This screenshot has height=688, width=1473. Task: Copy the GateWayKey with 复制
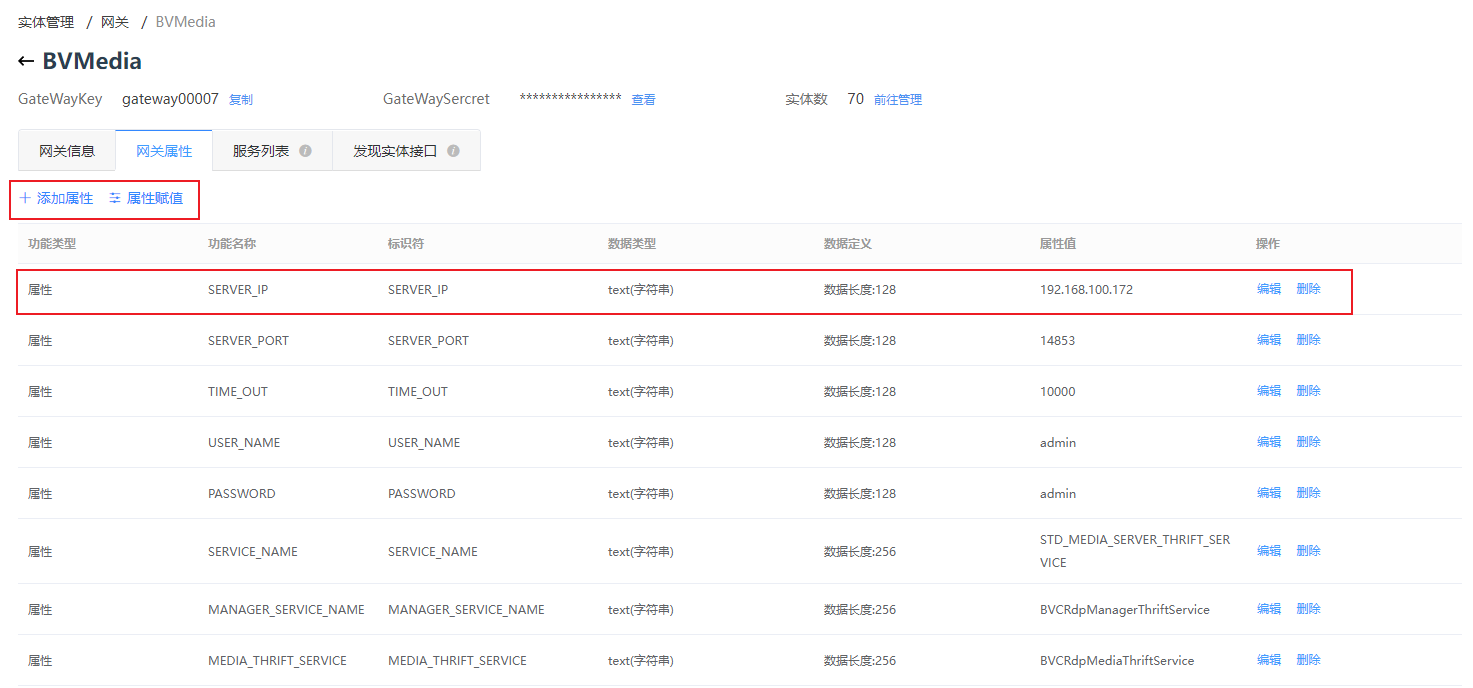click(241, 100)
